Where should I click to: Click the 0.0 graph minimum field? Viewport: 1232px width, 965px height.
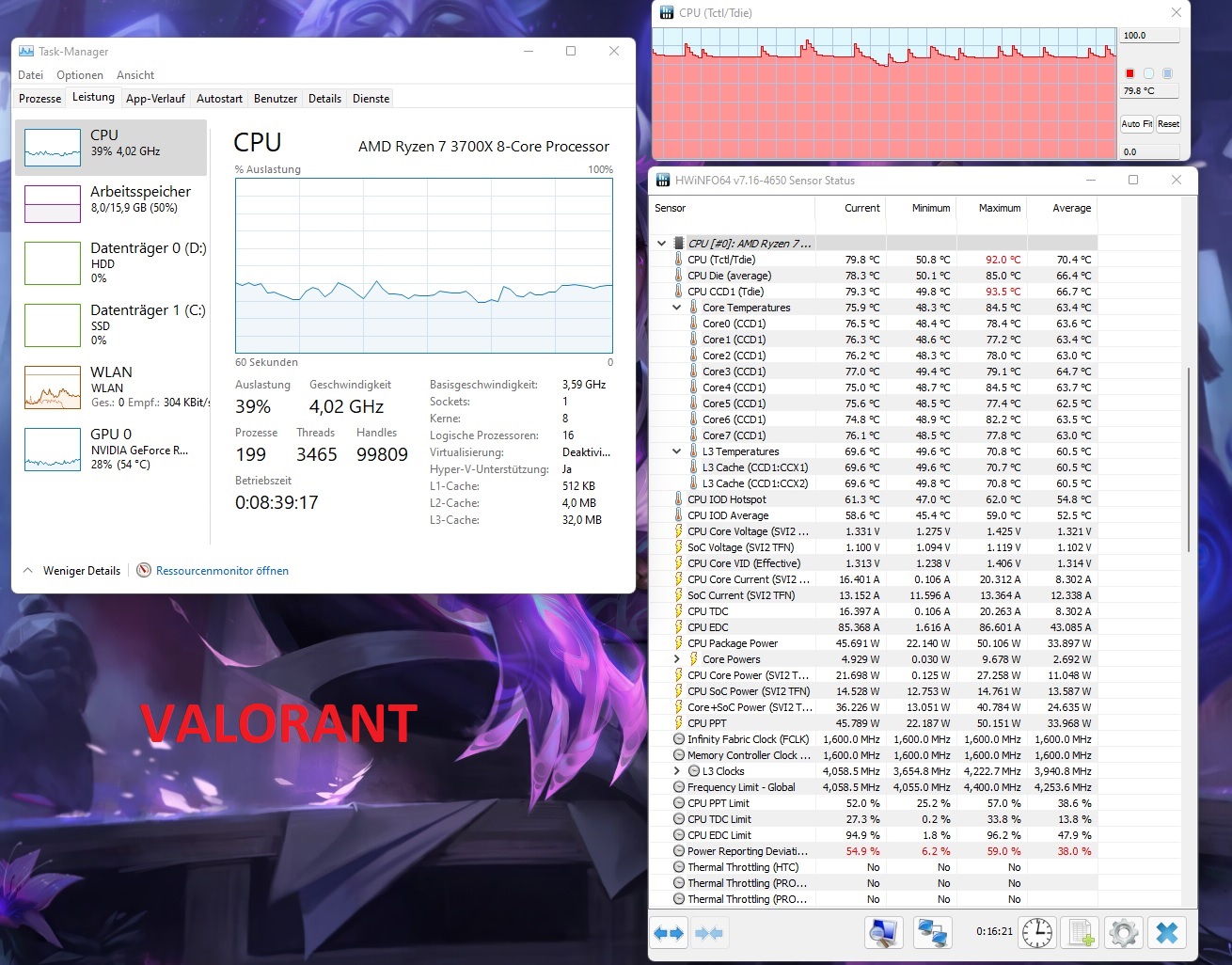(1149, 151)
